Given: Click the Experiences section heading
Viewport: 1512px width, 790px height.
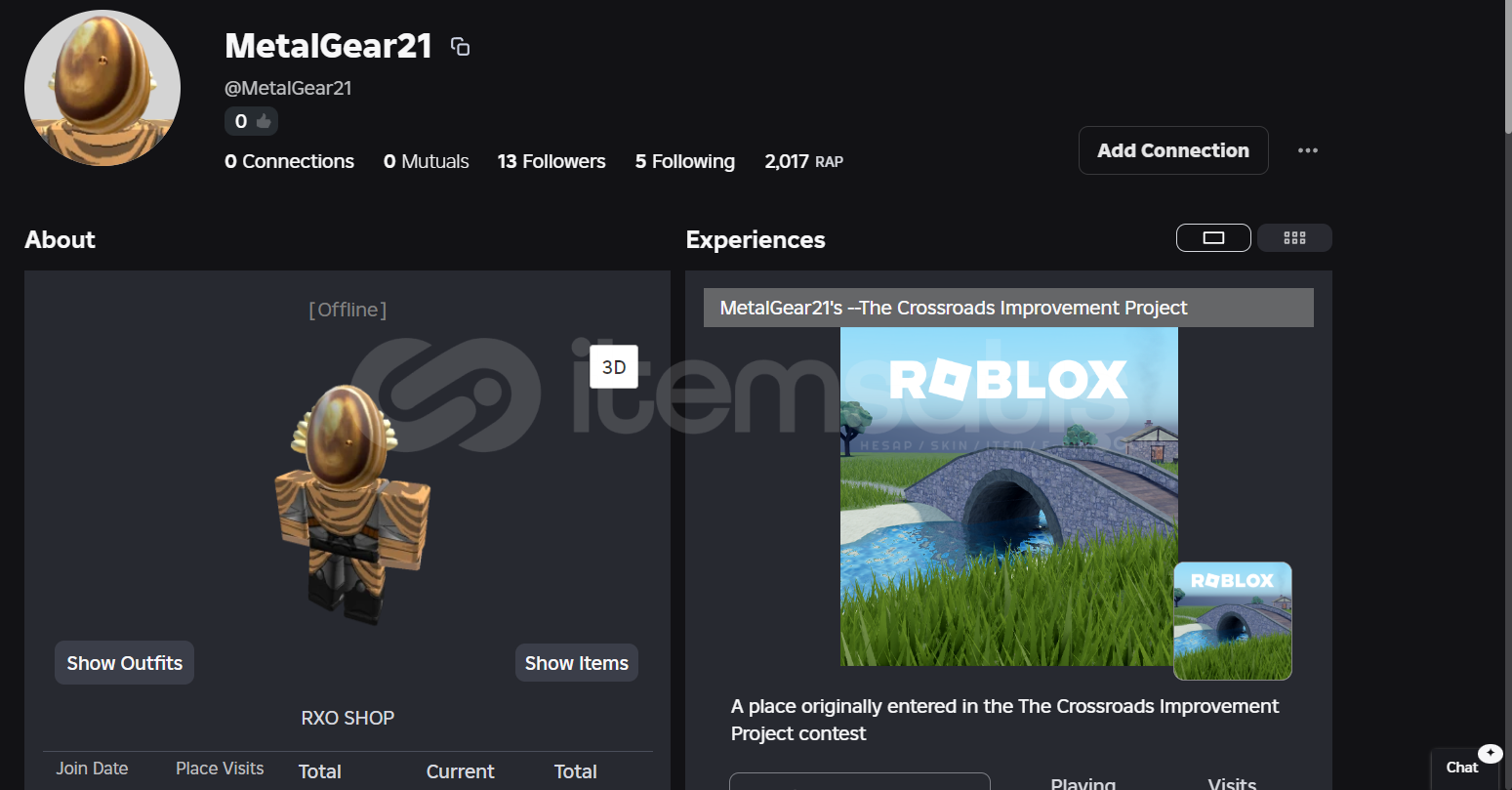Looking at the screenshot, I should tap(756, 239).
